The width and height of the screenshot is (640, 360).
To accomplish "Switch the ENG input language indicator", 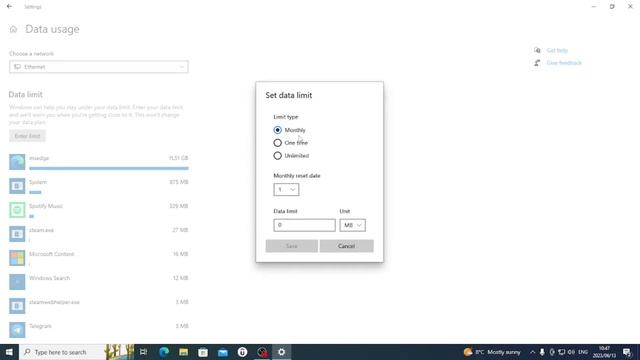I will (x=584, y=352).
